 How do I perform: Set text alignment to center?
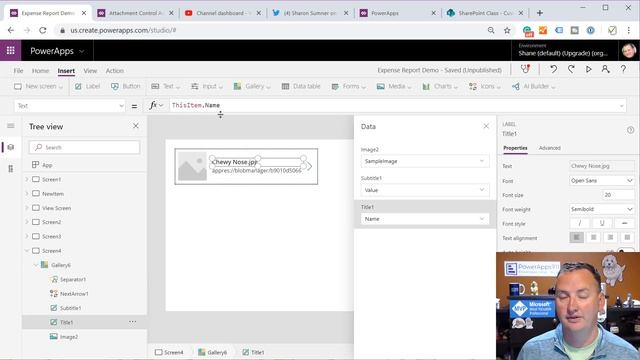(594, 237)
